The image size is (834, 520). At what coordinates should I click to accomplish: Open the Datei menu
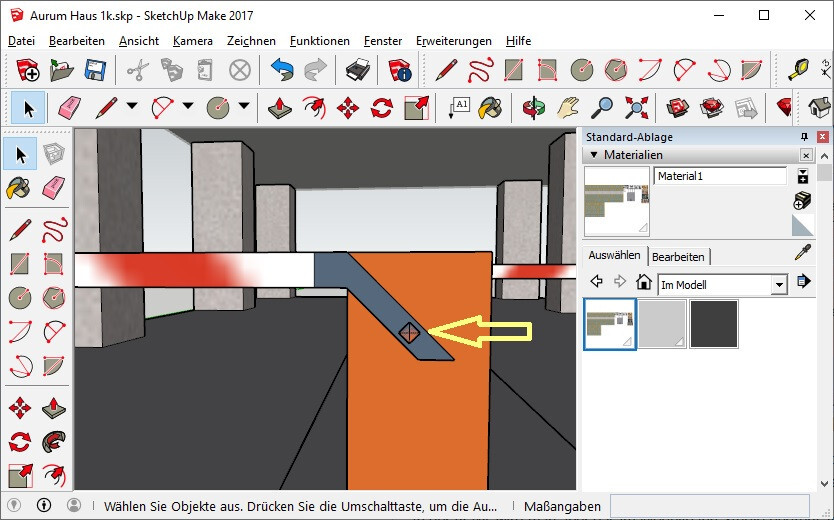[x=21, y=41]
